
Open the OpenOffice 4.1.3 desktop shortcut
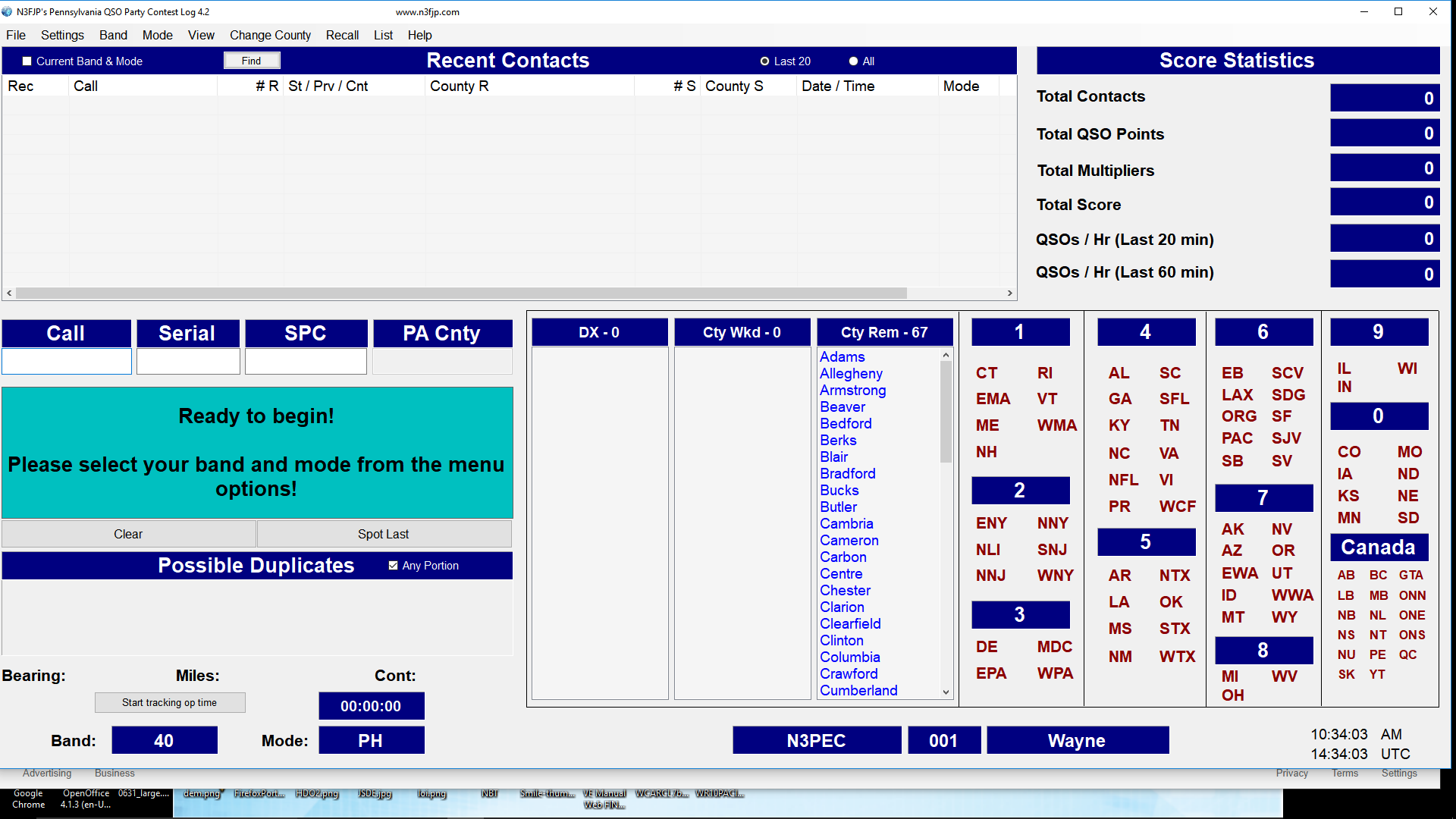(86, 799)
